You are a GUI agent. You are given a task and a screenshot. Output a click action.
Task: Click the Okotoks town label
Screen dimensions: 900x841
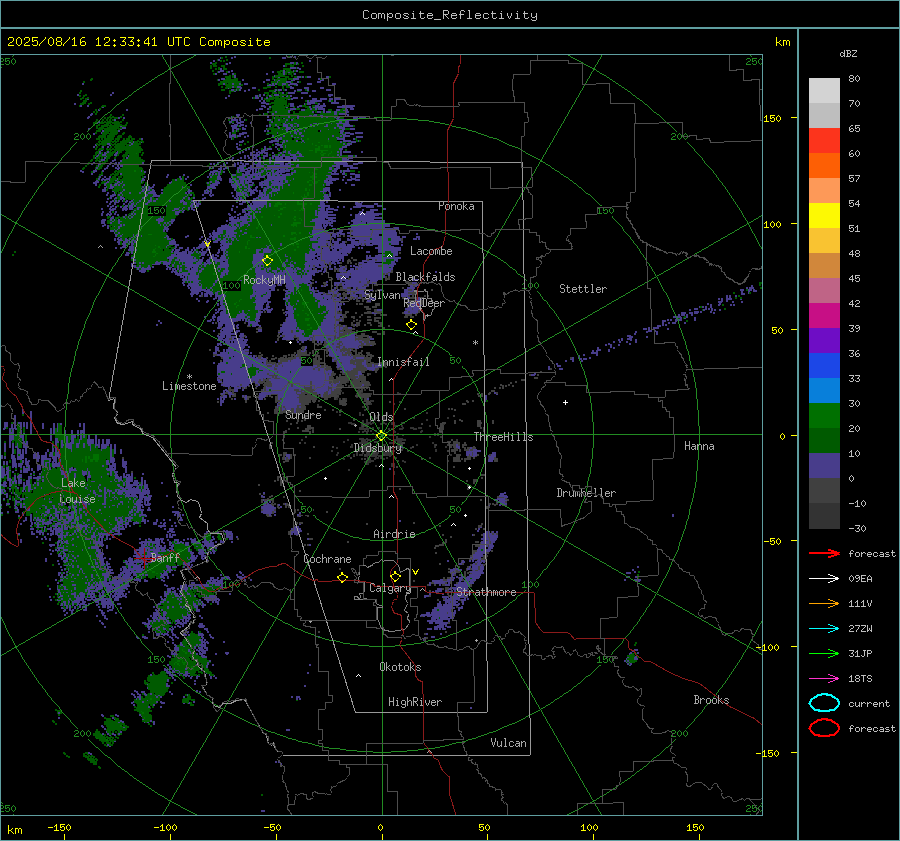(400, 667)
